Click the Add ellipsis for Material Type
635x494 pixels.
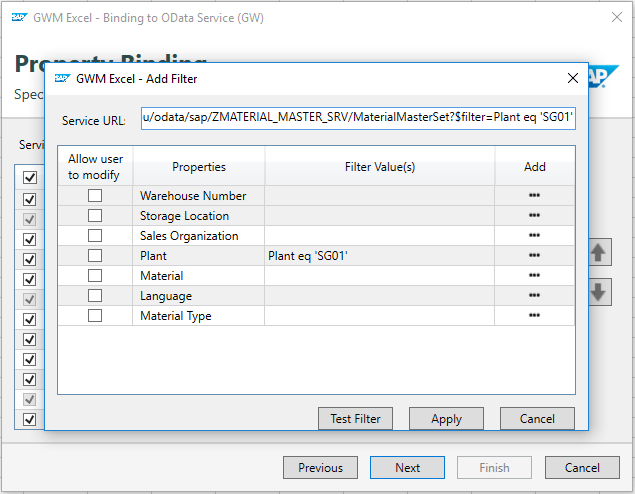534,316
